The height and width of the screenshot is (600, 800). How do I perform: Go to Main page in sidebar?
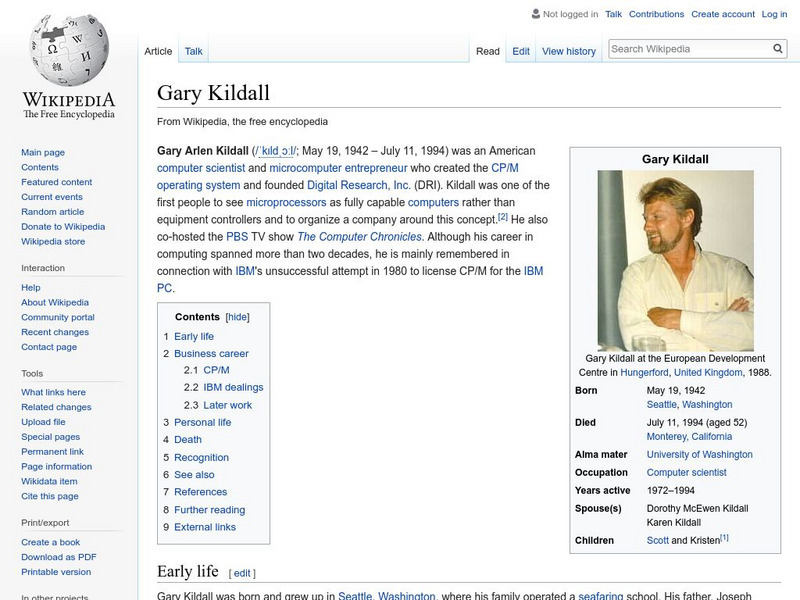[43, 152]
